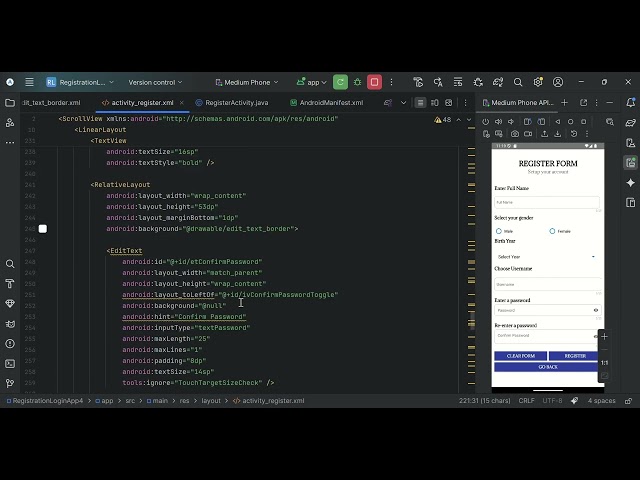Click the emulator Overview square button
Viewport: 640px width, 480px height.
pos(584,122)
